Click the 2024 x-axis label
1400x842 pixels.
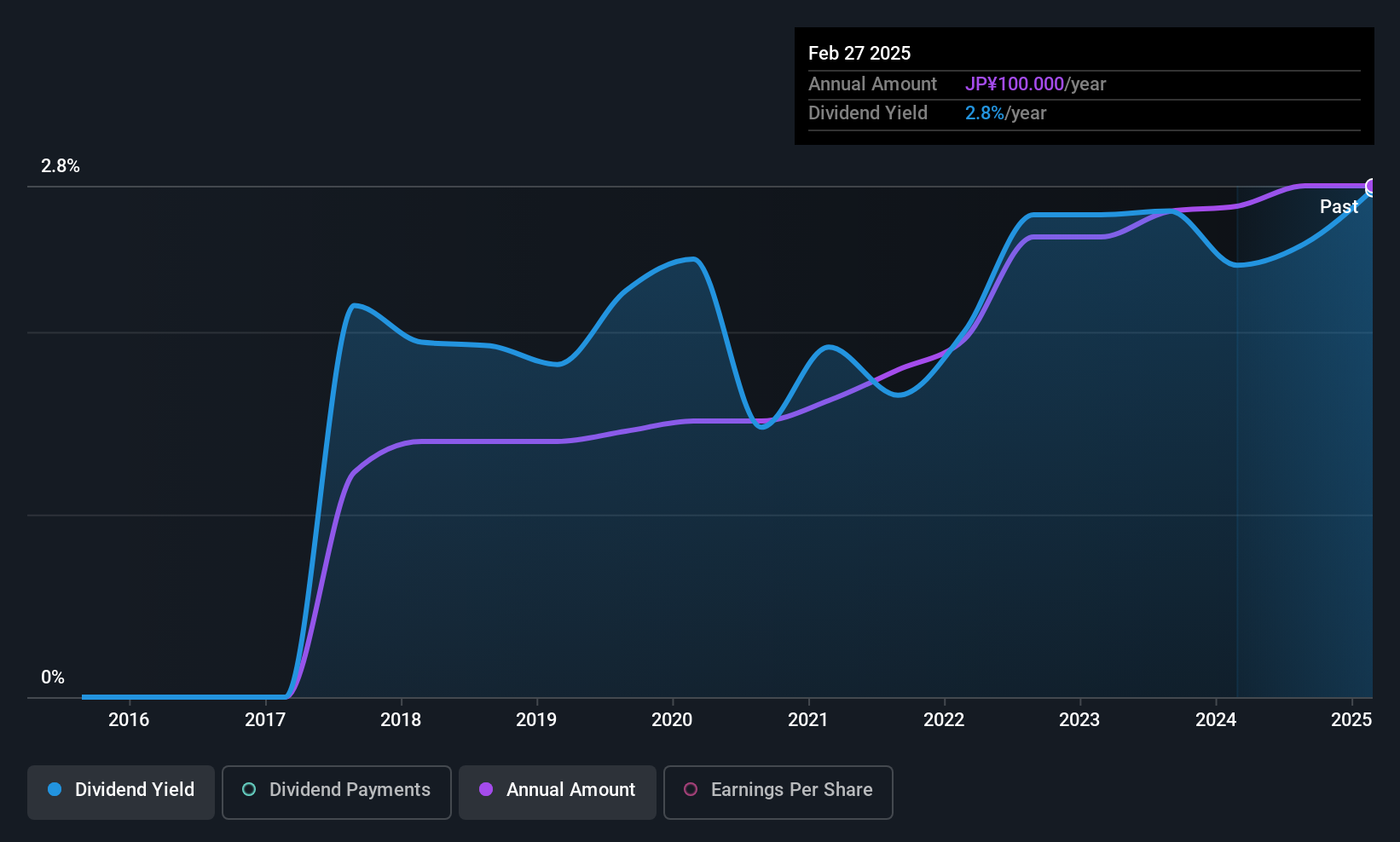1216,720
